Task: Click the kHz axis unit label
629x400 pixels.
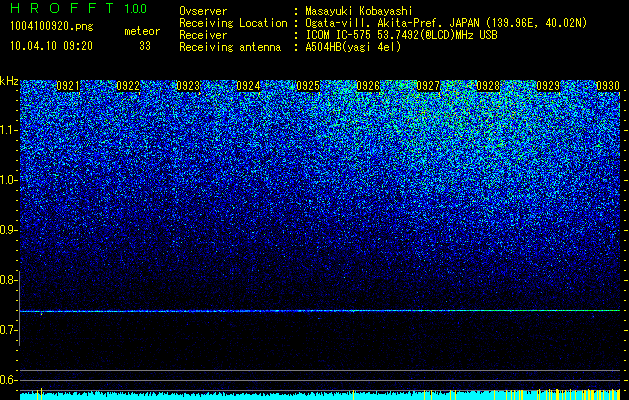Action: pyautogui.click(x=9, y=81)
